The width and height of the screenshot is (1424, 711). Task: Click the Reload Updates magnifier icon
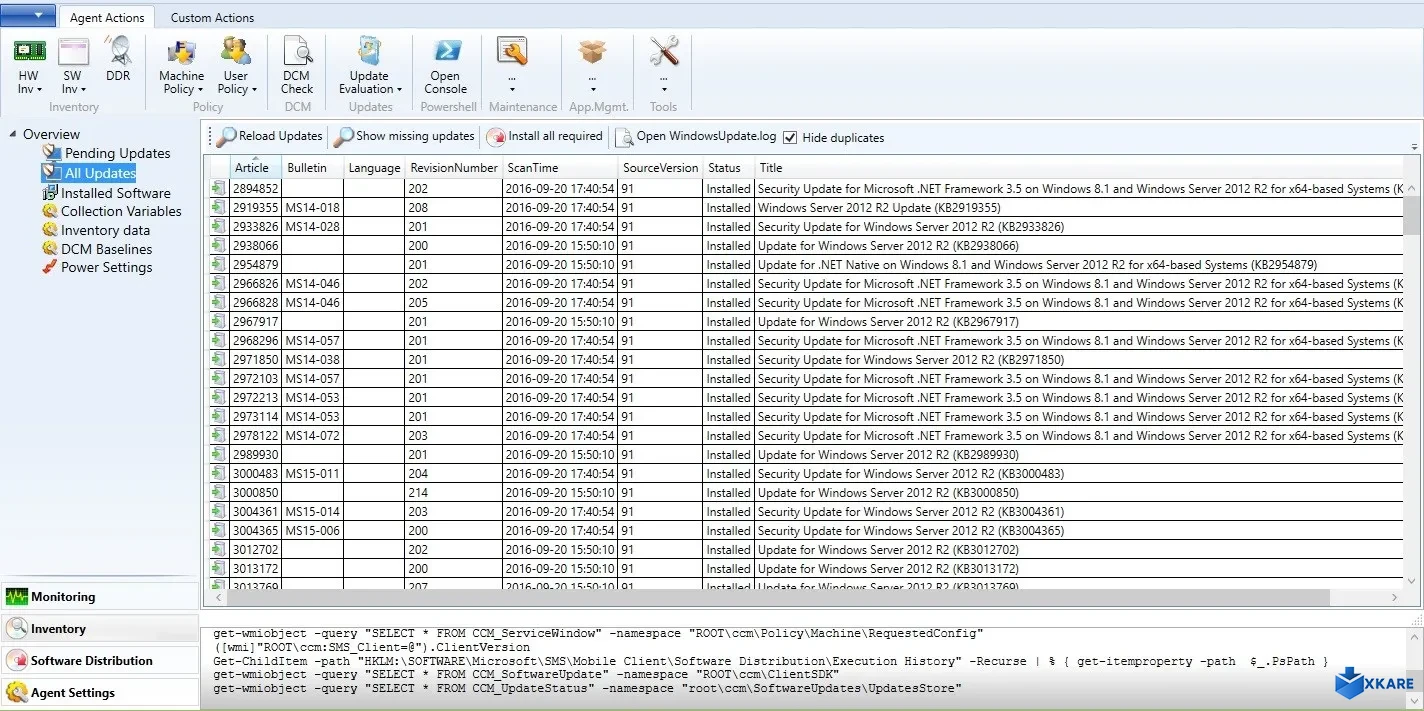tap(226, 137)
